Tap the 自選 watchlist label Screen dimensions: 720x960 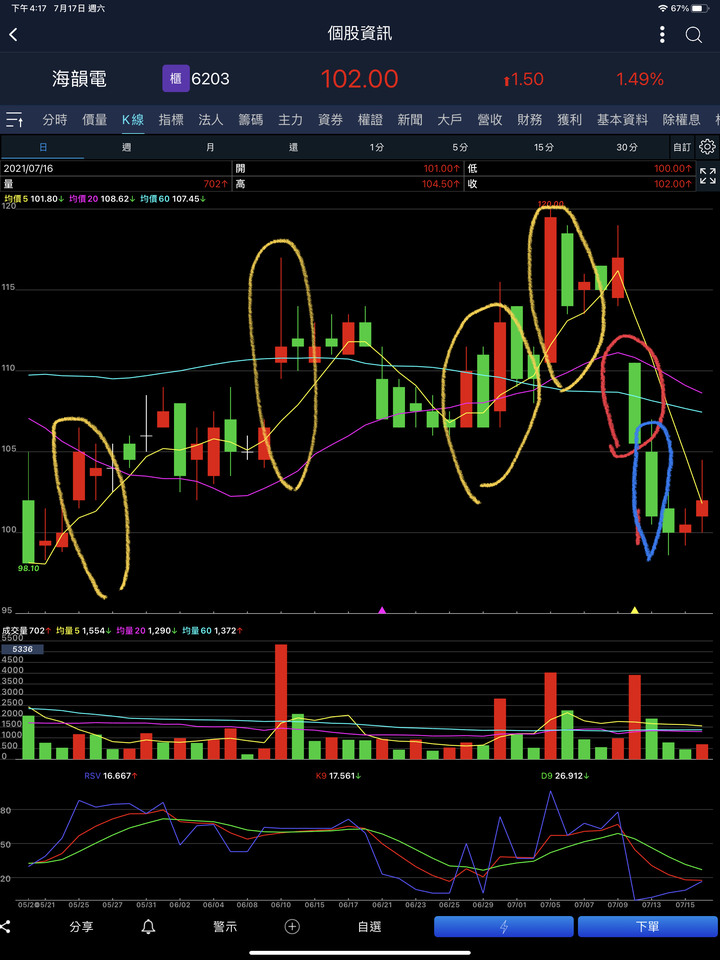pyautogui.click(x=369, y=927)
